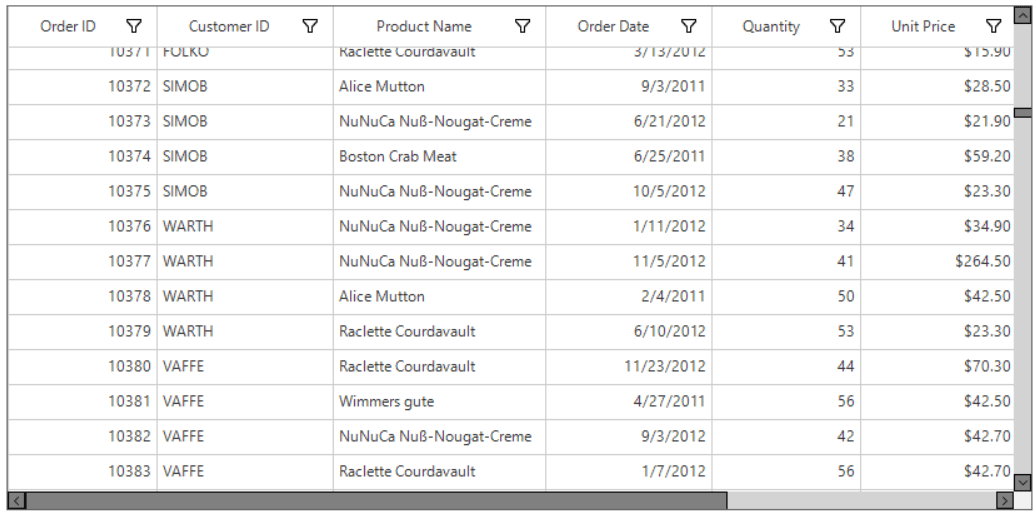Select Raclette Courdavault in row 10379
The width and height of the screenshot is (1036, 515).
pos(439,332)
